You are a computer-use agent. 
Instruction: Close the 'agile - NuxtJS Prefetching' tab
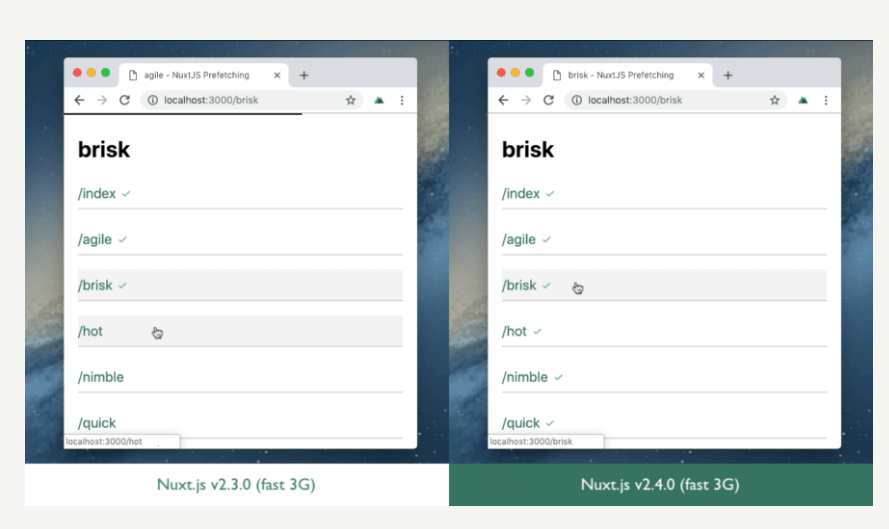(x=277, y=75)
